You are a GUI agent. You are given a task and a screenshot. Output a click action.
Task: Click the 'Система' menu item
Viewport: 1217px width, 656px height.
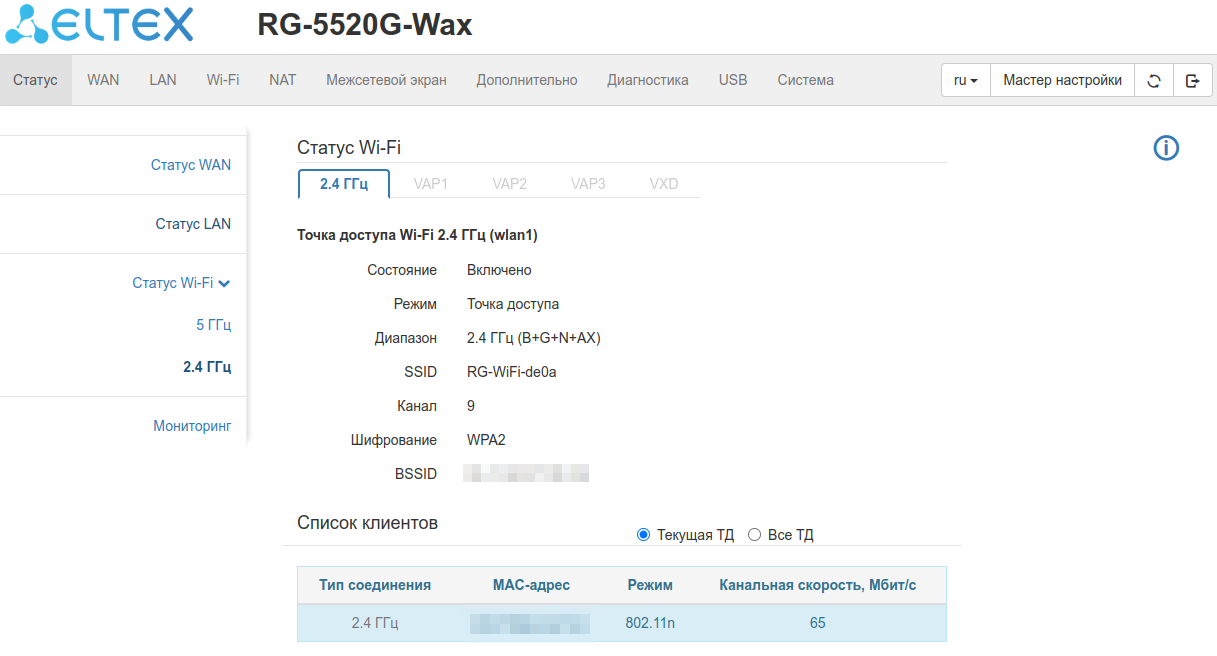click(805, 80)
